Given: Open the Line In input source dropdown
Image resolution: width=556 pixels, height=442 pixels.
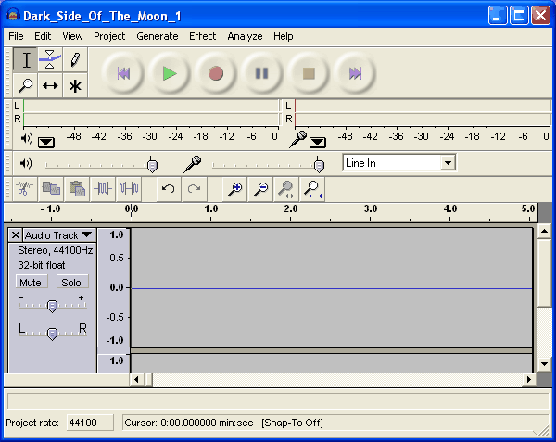Looking at the screenshot, I should pos(448,163).
